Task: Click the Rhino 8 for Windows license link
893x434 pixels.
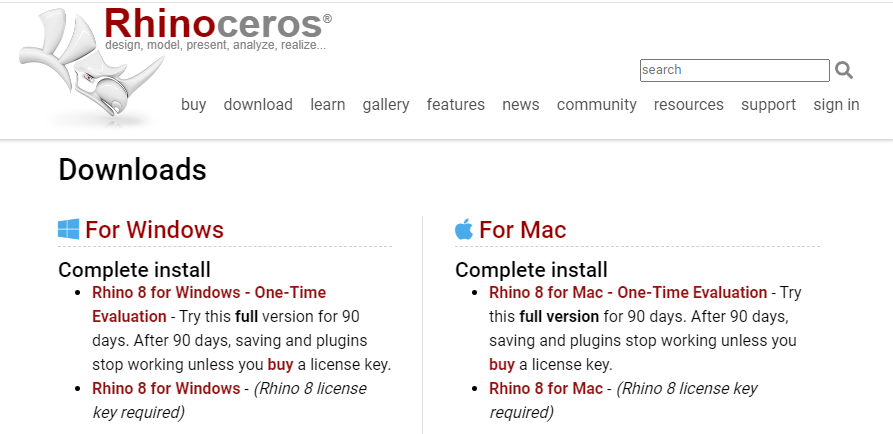Action: 166,388
